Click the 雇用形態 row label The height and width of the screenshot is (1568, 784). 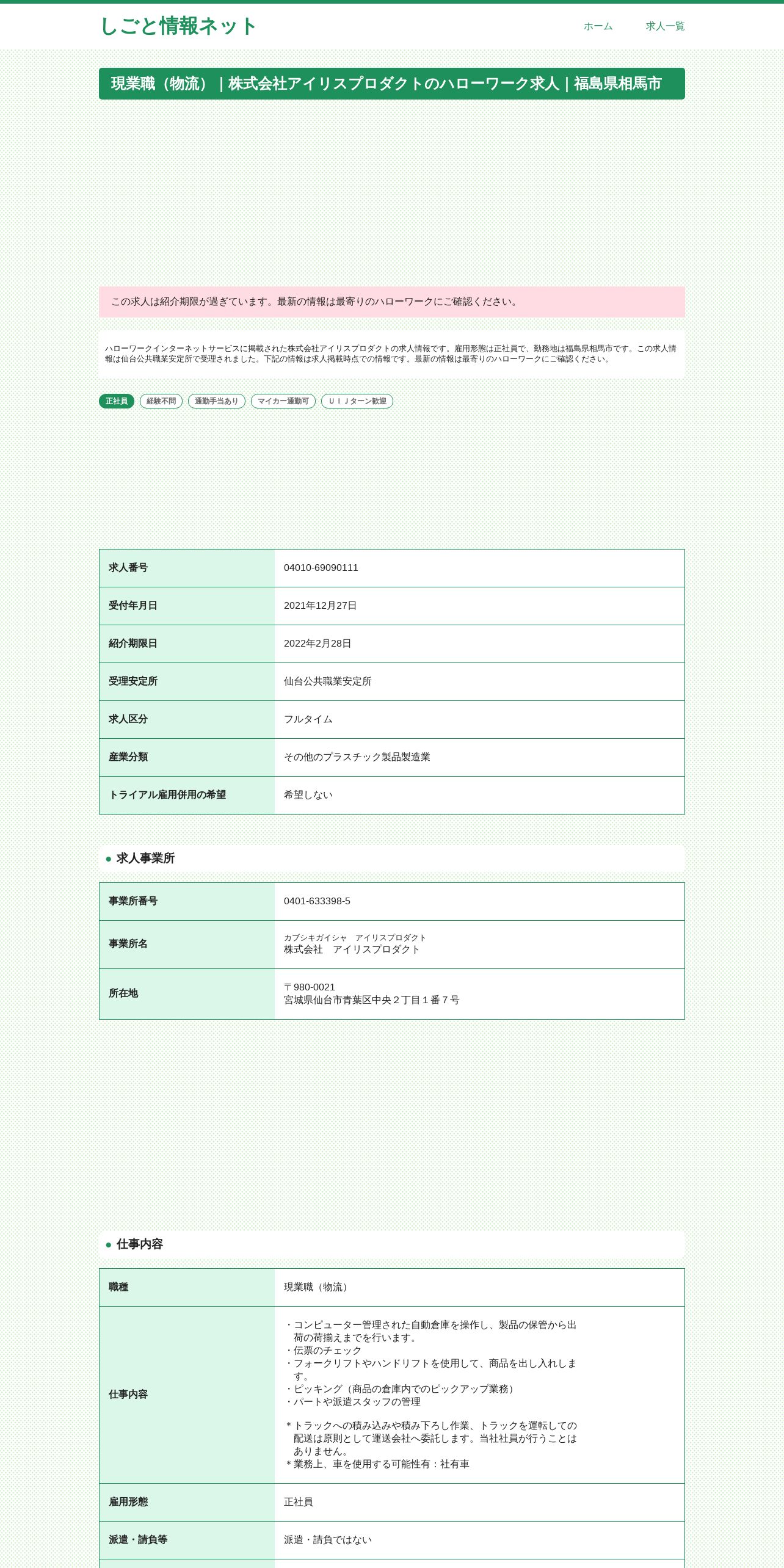(128, 1502)
